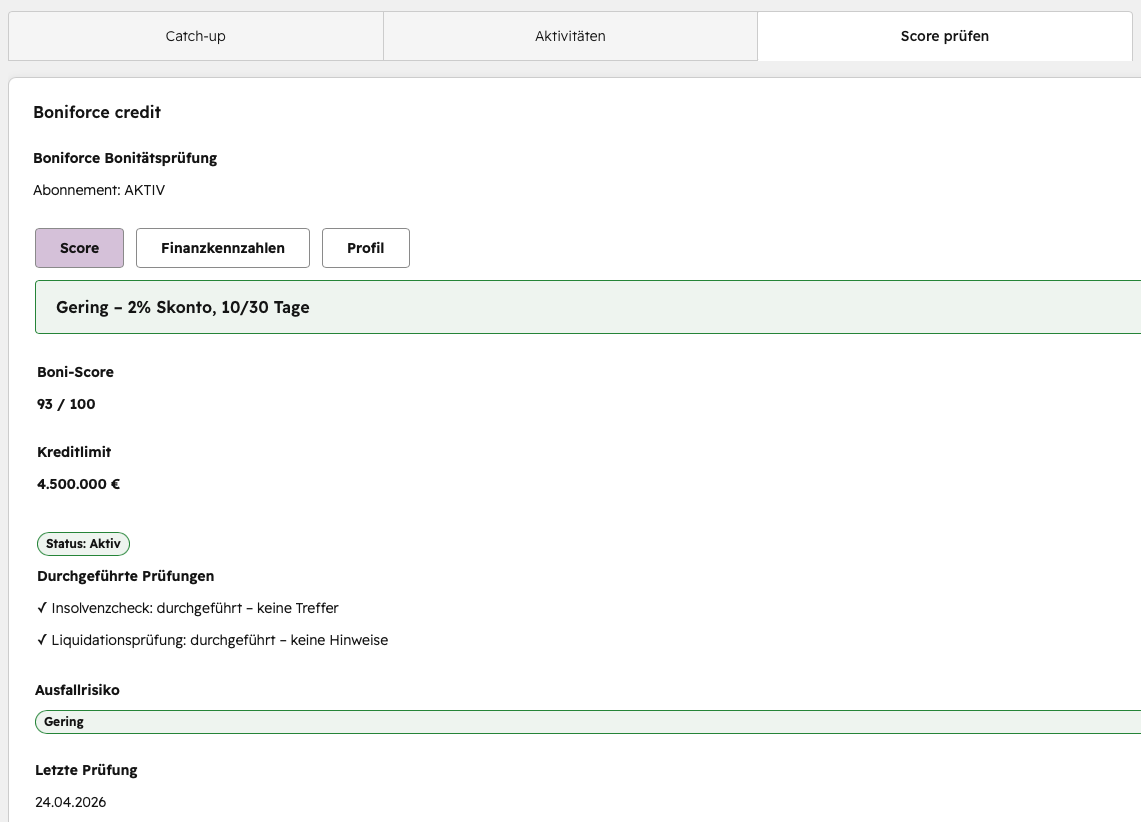Click the Boni-Score label
This screenshot has height=822, width=1141.
(76, 372)
